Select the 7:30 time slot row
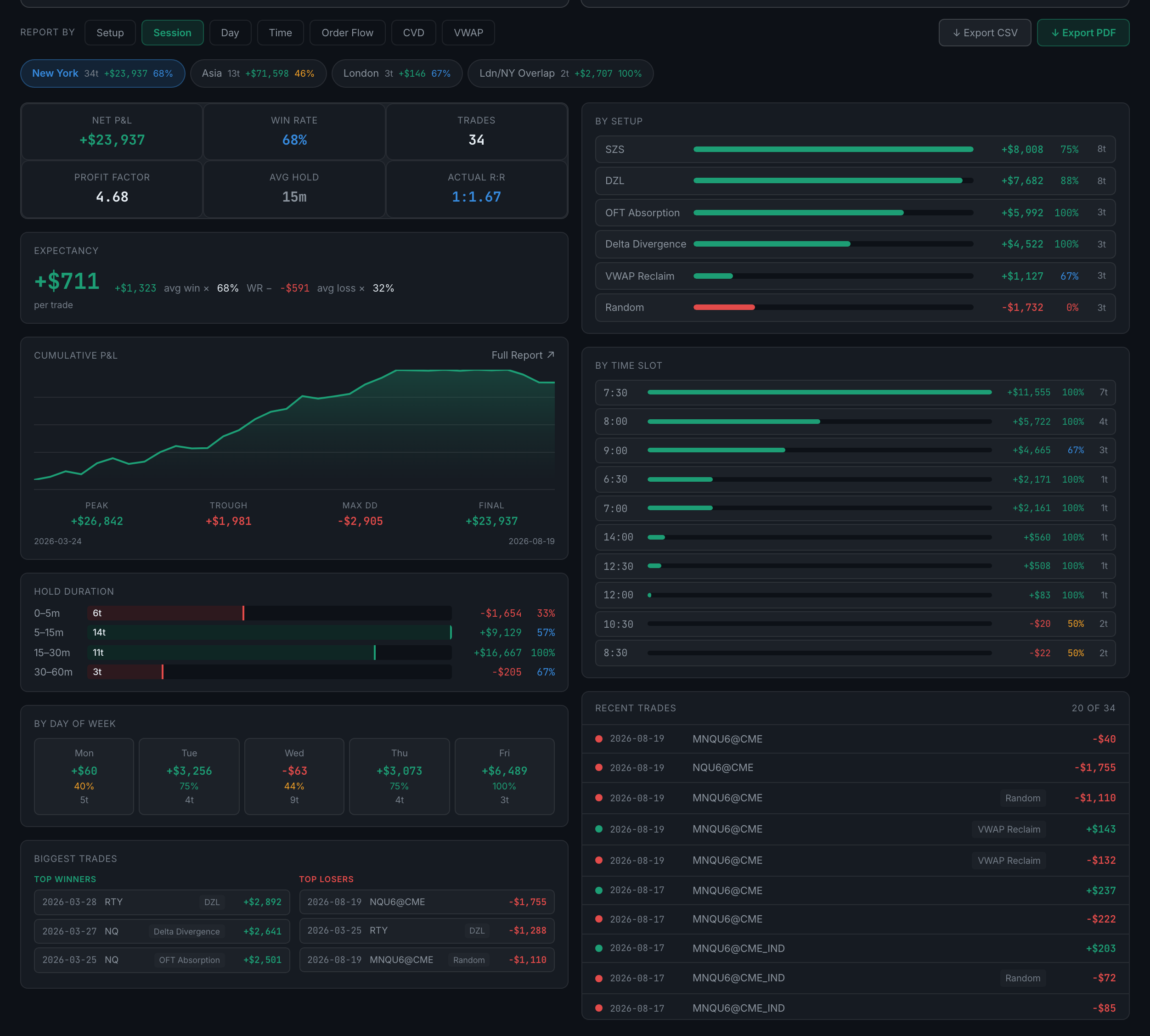1150x1036 pixels. tap(855, 393)
